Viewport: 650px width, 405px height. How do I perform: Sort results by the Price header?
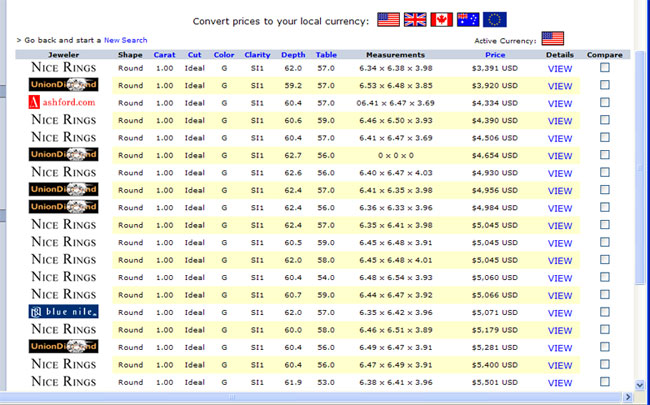495,54
